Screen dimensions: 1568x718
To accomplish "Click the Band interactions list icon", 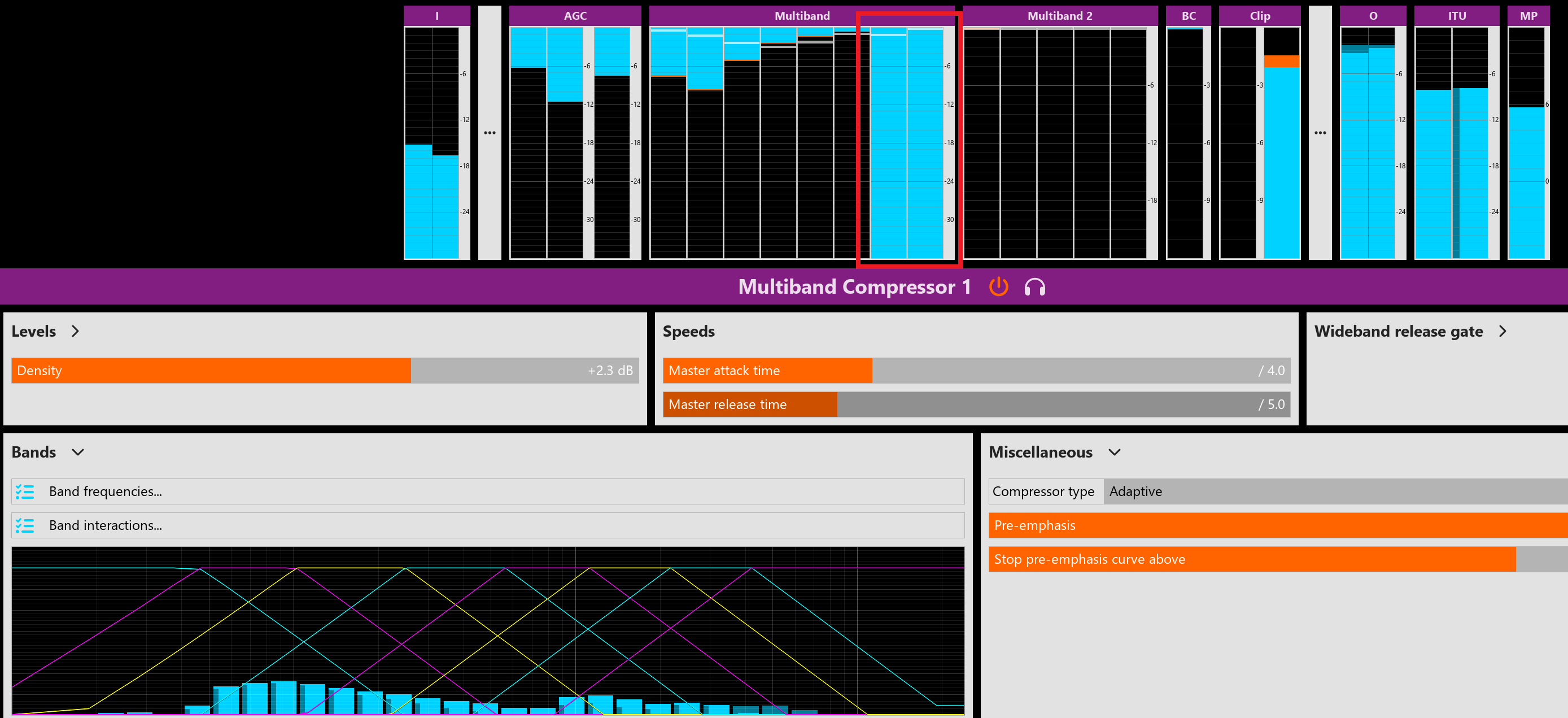I will (x=25, y=525).
